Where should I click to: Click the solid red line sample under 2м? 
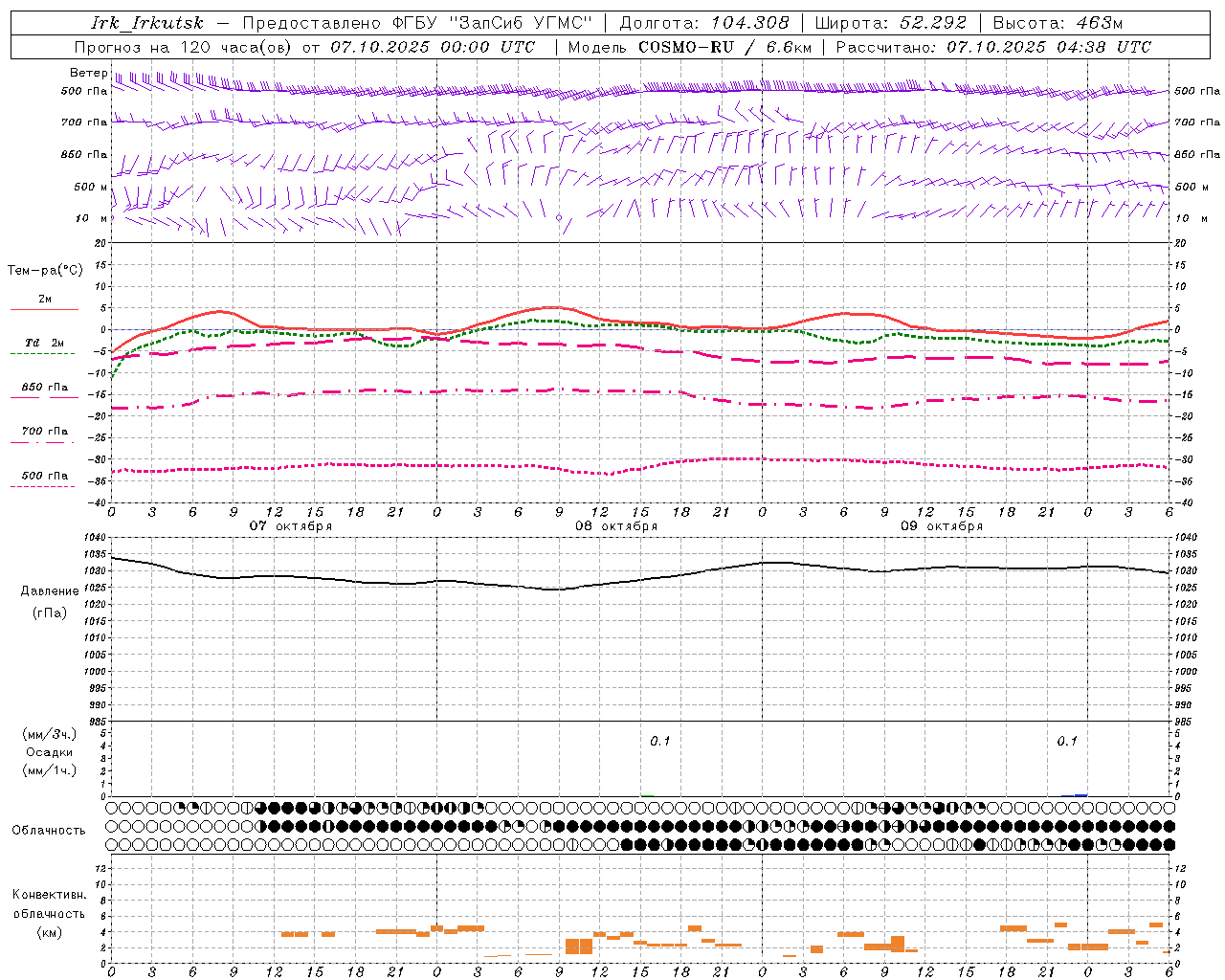[x=44, y=309]
